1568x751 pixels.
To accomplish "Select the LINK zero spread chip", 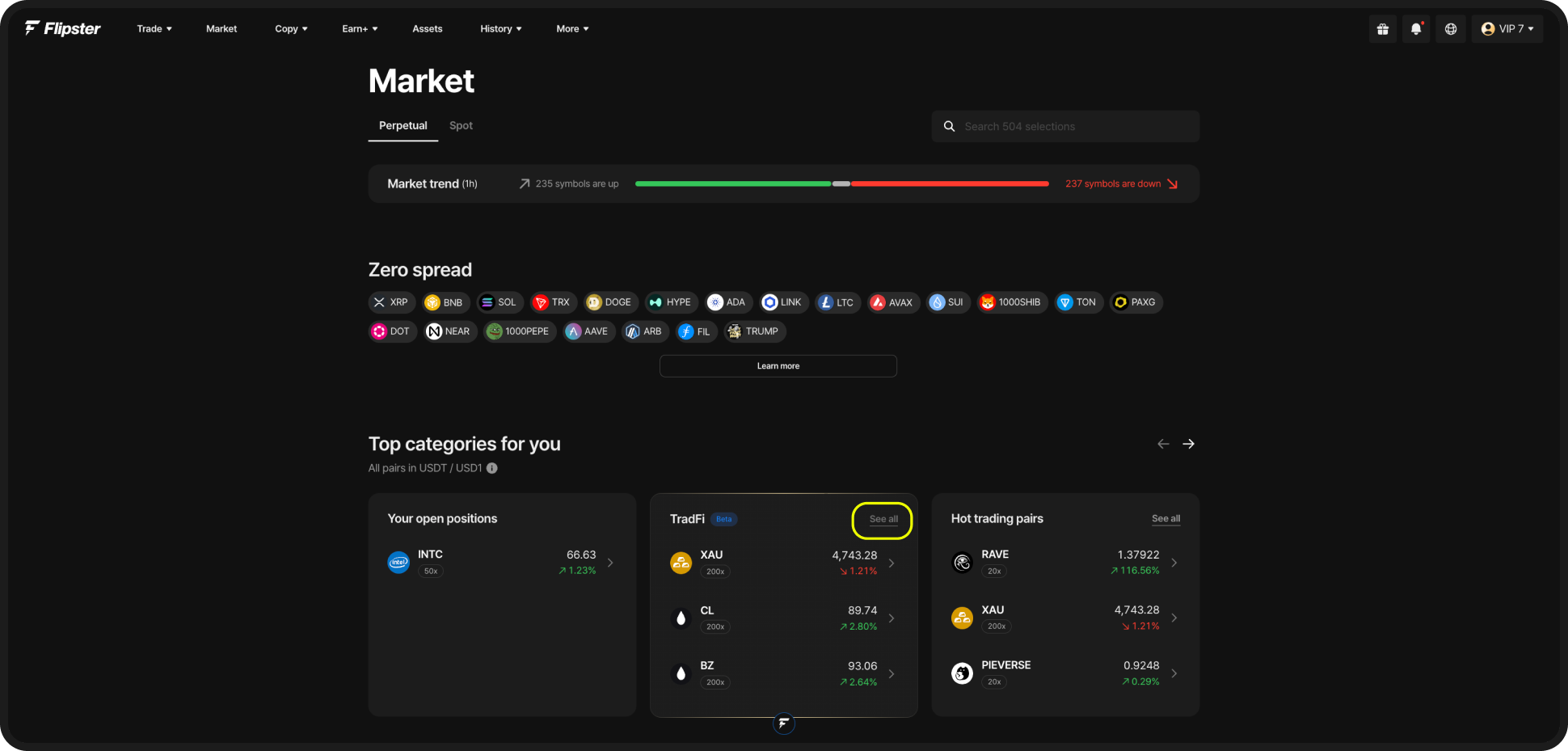I will coord(784,302).
